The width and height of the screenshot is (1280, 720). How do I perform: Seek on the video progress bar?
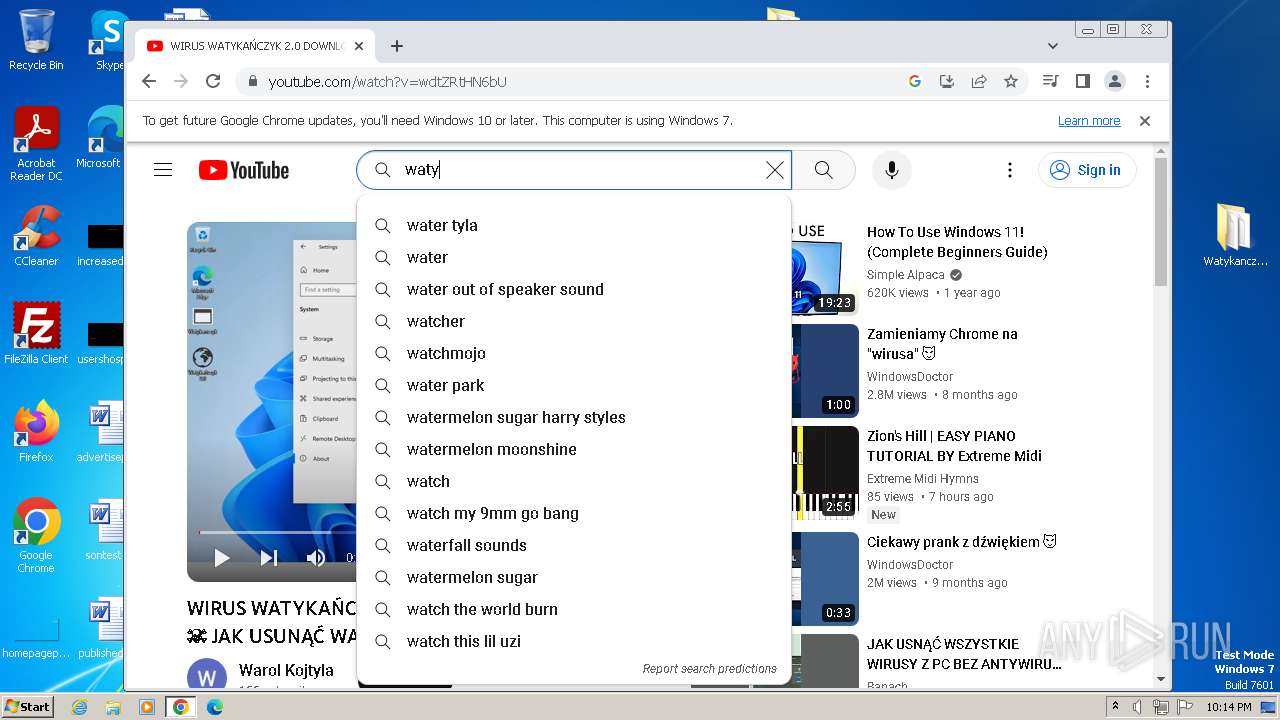click(278, 532)
